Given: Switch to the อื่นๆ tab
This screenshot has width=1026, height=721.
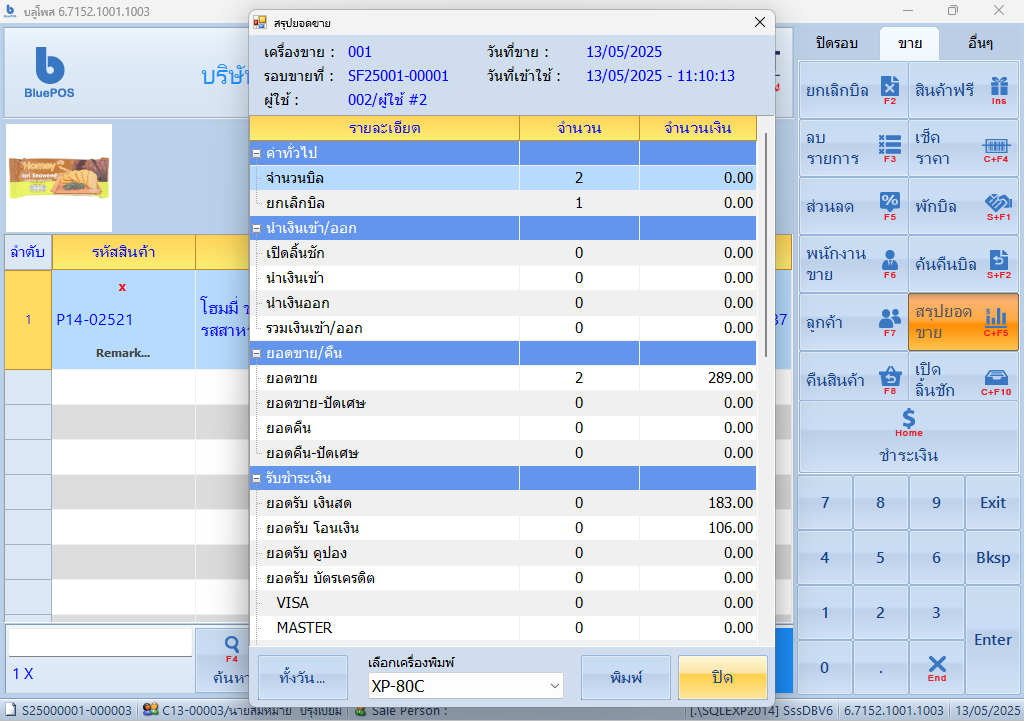Looking at the screenshot, I should [x=980, y=44].
